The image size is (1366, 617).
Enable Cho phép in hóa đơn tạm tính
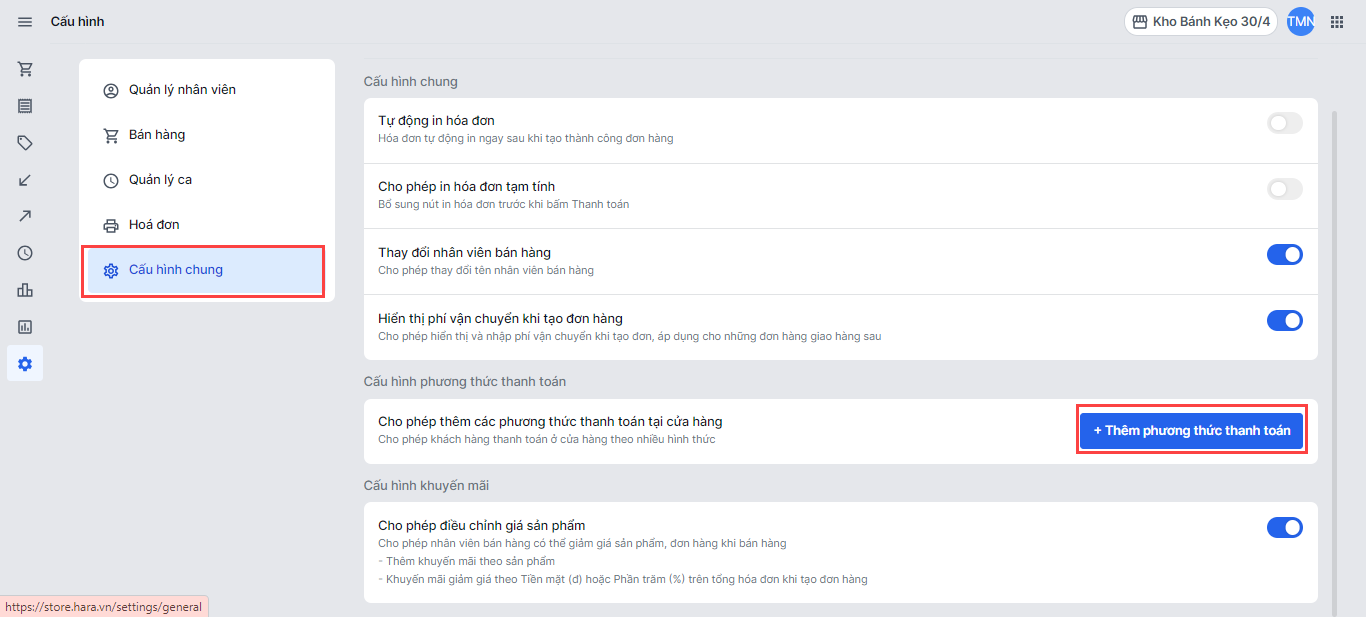(1284, 189)
